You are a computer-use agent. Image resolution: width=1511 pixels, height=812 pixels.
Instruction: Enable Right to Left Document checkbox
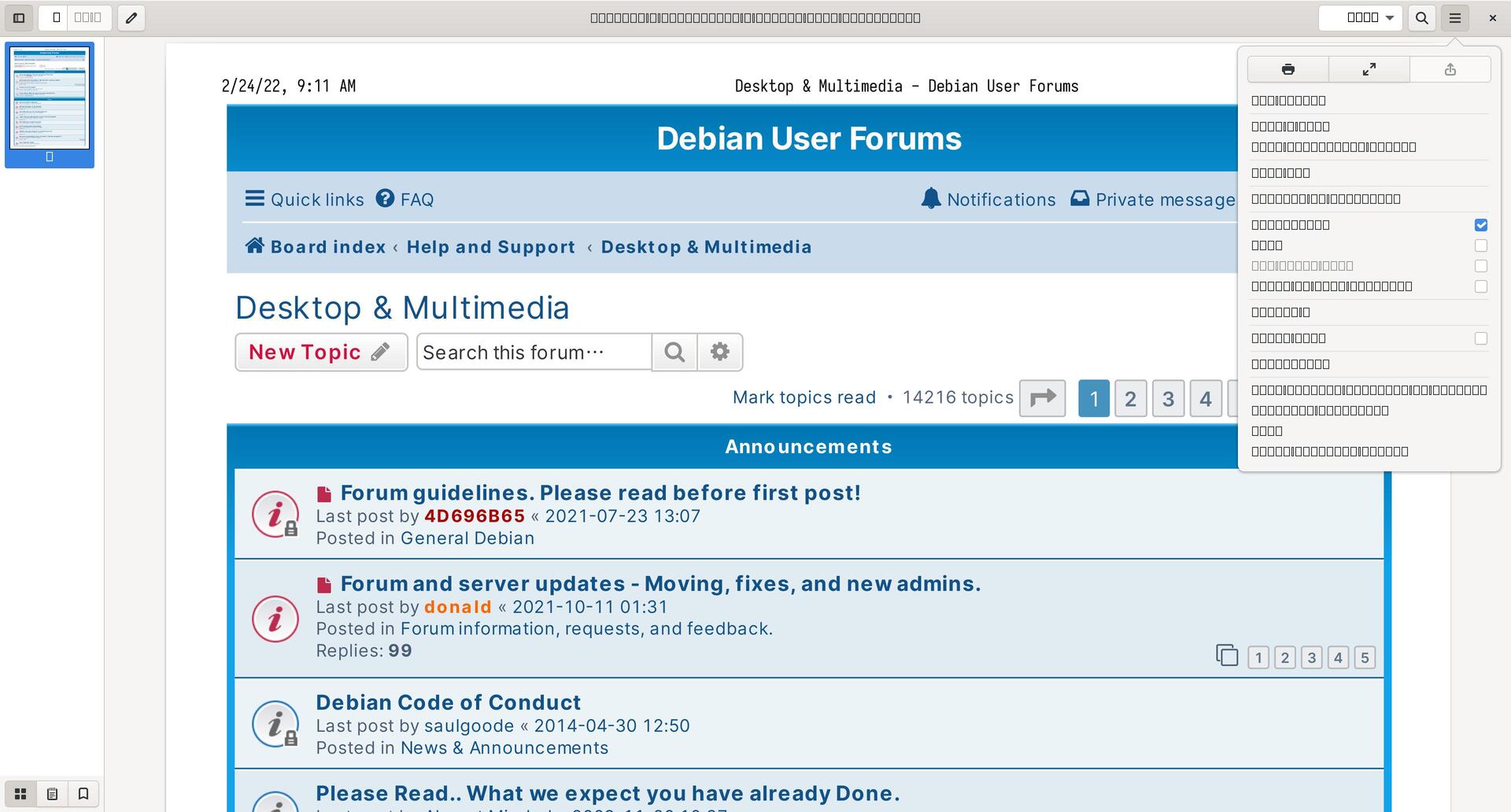coord(1480,286)
